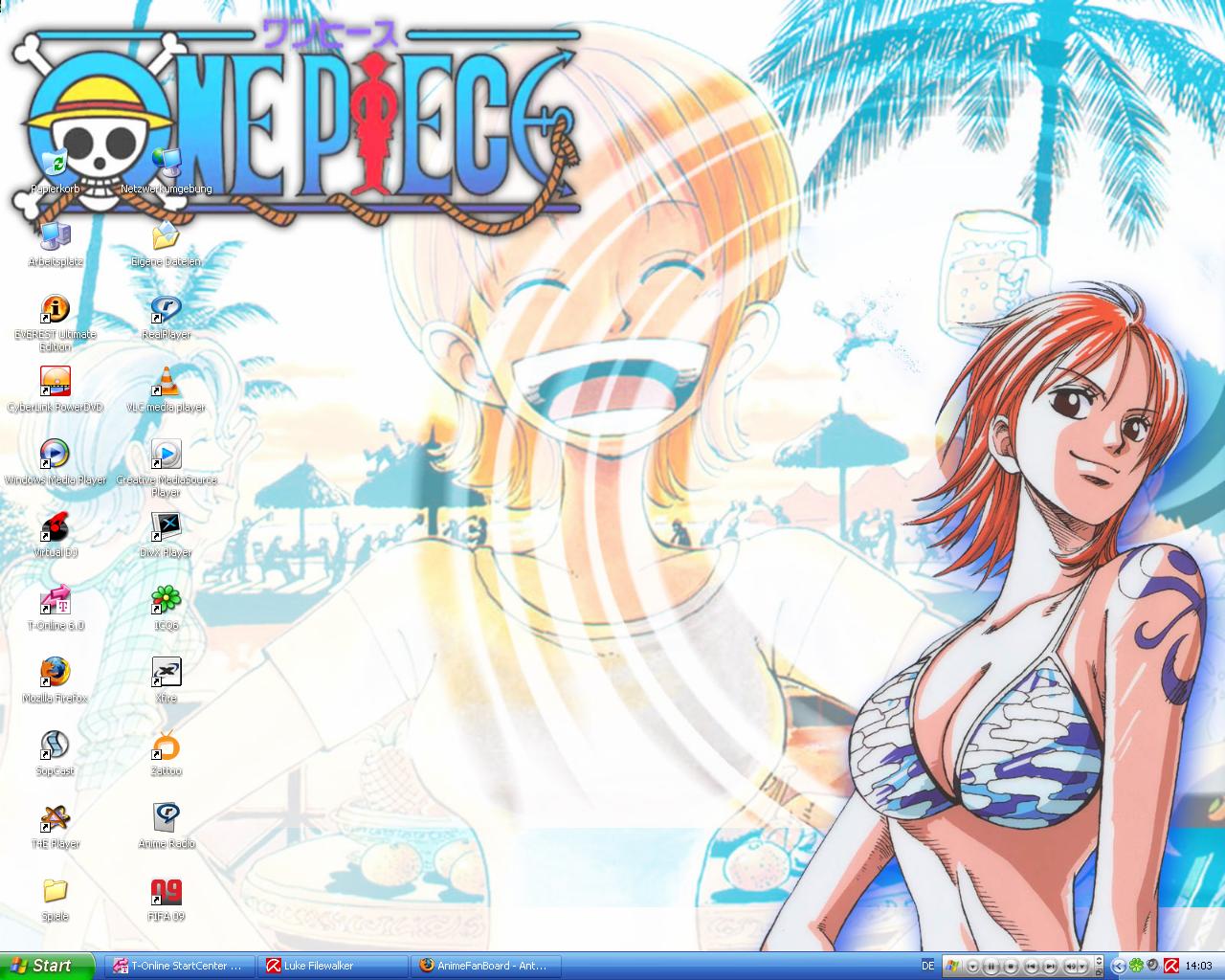Switch to the AnimeFanBoard Firefox taskbar window
1225x980 pixels.
tap(484, 966)
